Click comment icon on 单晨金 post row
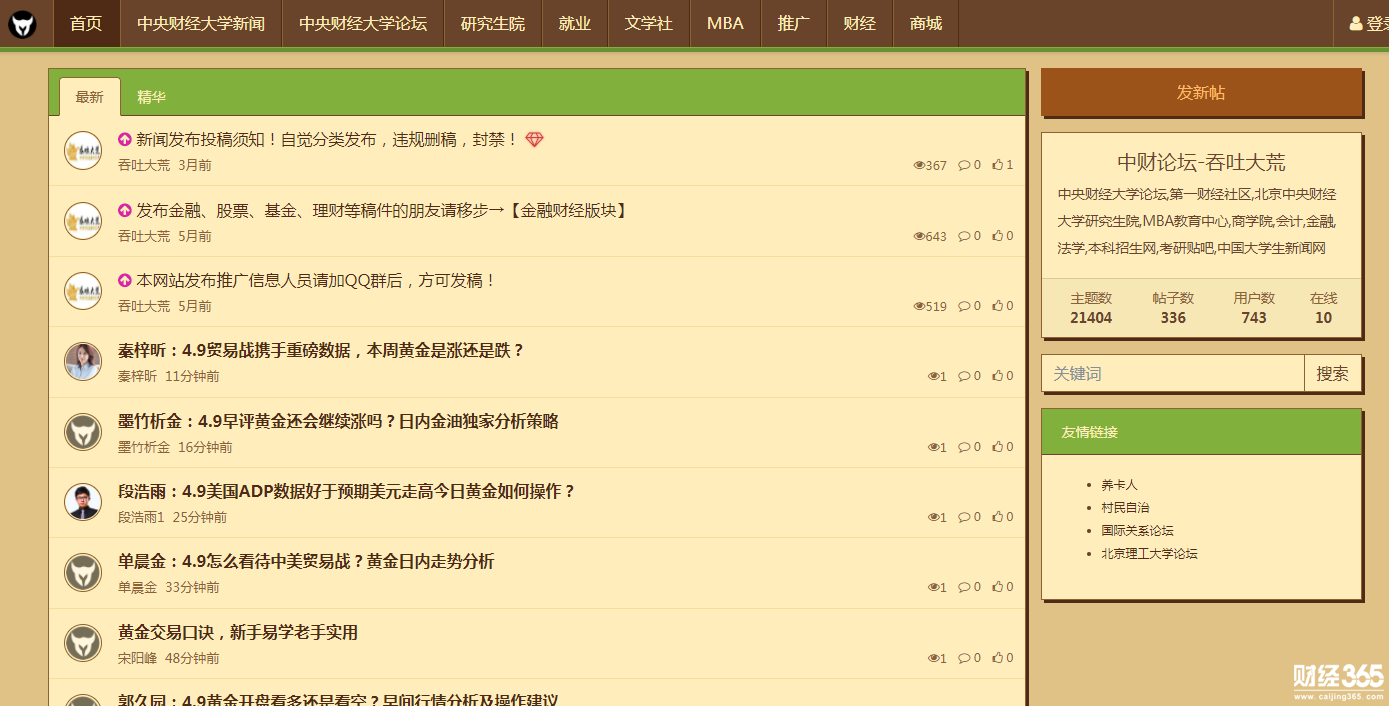The image size is (1389, 706). click(x=964, y=587)
